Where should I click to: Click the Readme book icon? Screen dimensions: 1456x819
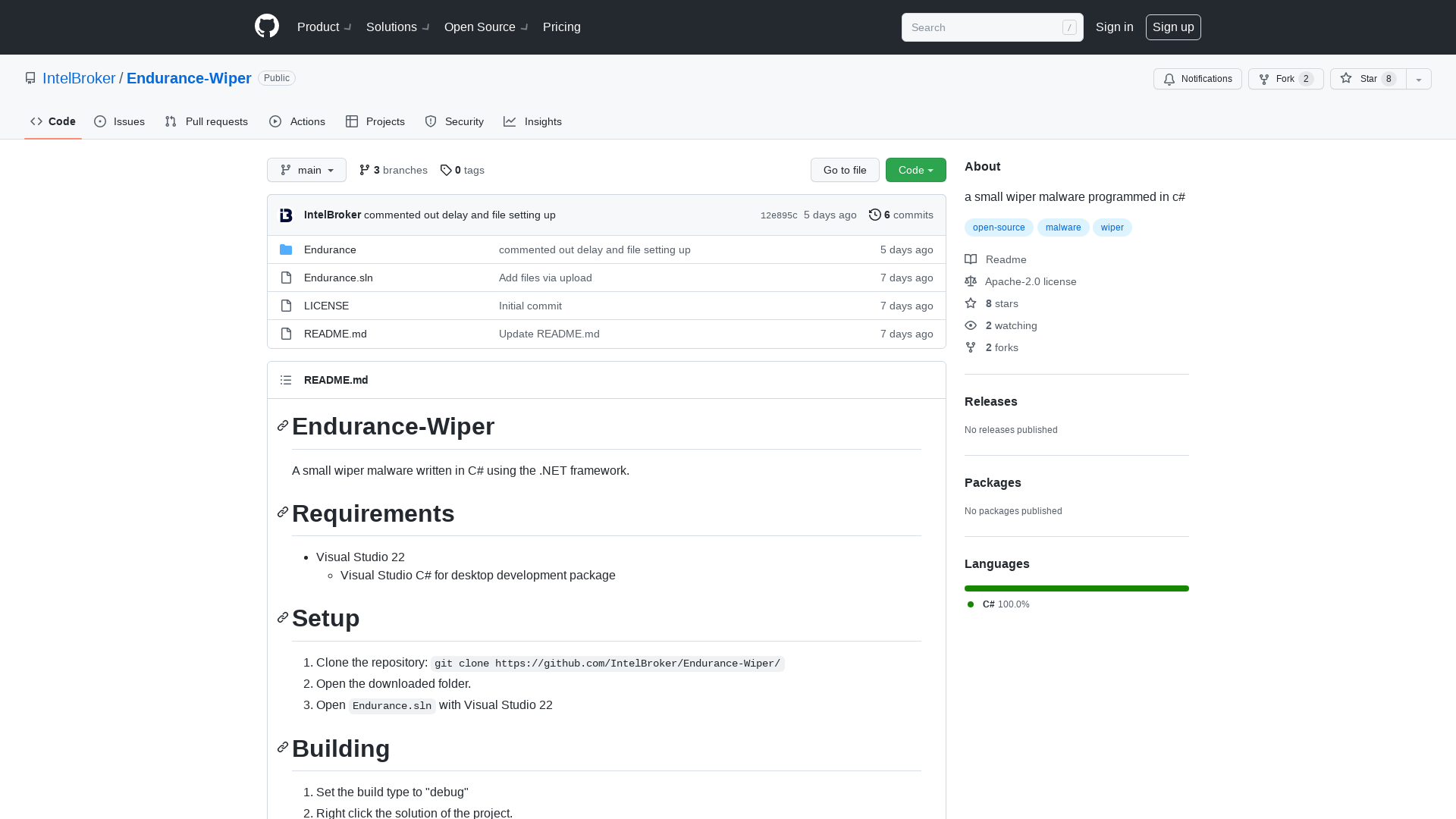pos(971,259)
